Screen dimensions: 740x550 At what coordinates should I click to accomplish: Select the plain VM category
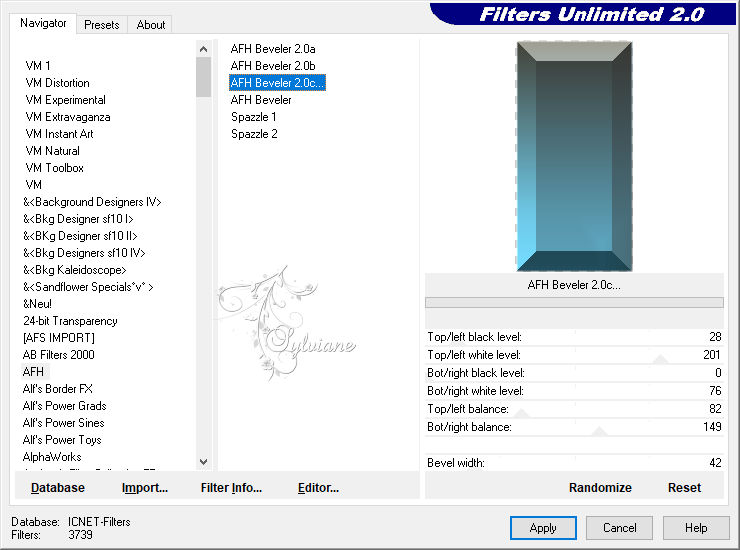coord(34,185)
